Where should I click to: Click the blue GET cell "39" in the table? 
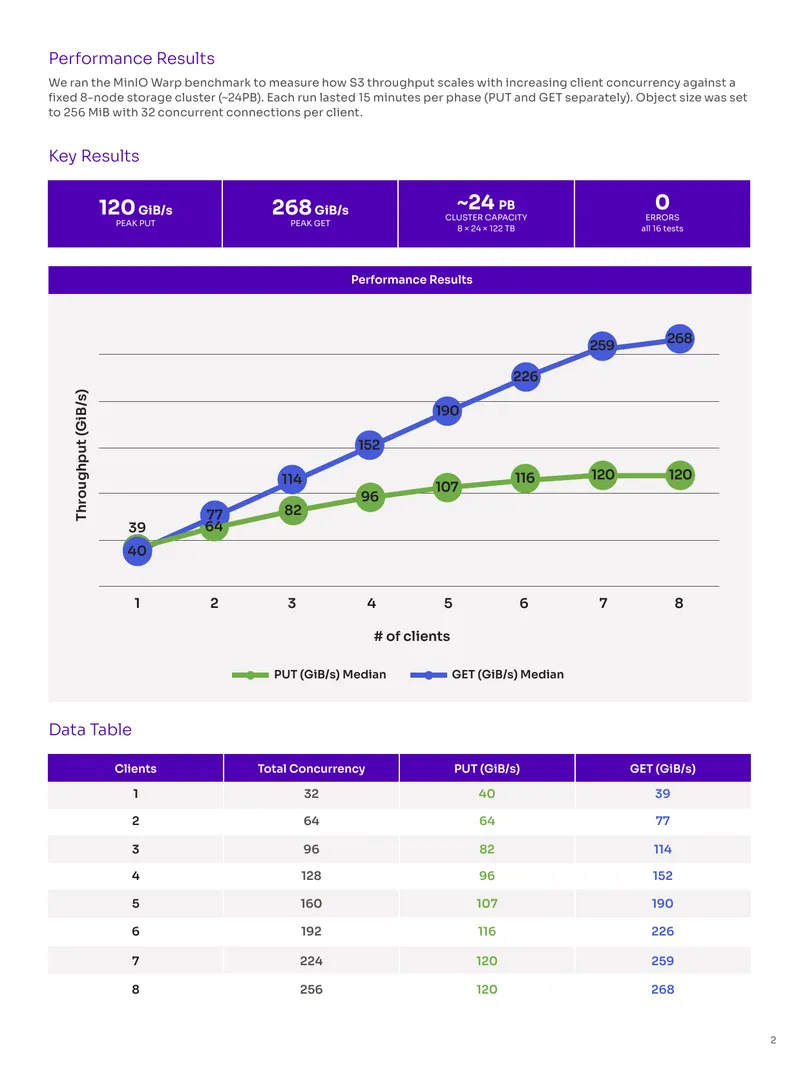(663, 793)
